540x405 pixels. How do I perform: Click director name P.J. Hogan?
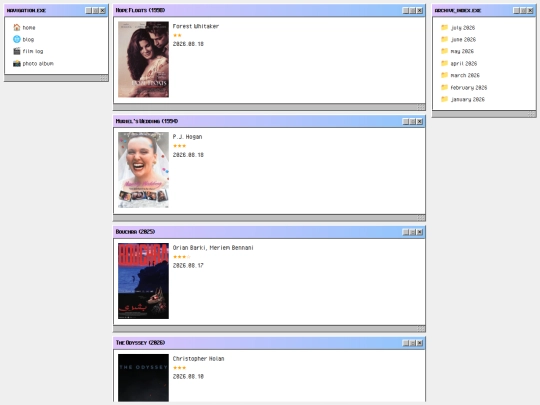[x=187, y=137]
